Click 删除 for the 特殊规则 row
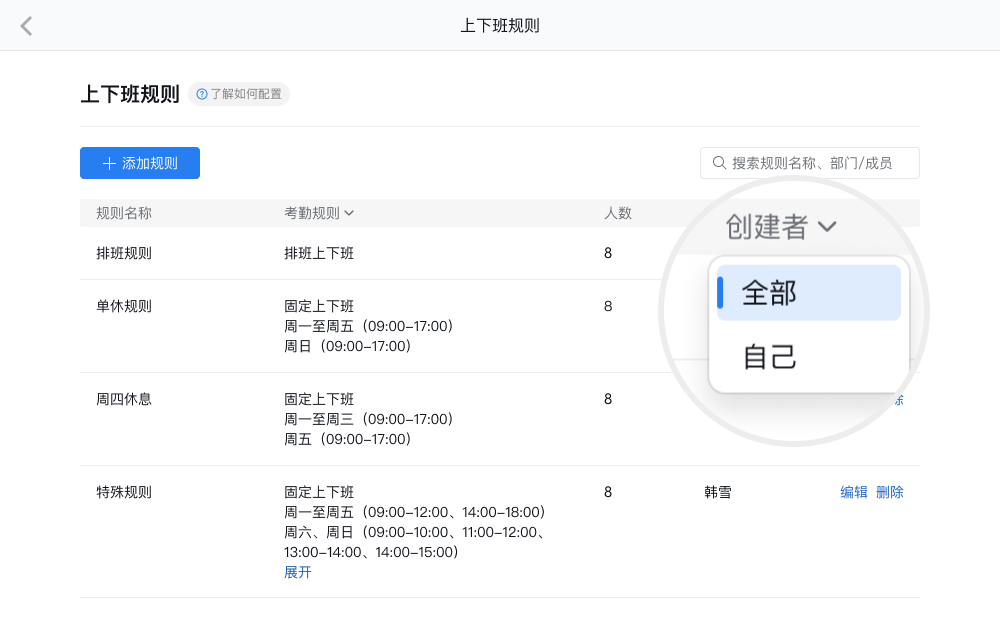 click(890, 492)
